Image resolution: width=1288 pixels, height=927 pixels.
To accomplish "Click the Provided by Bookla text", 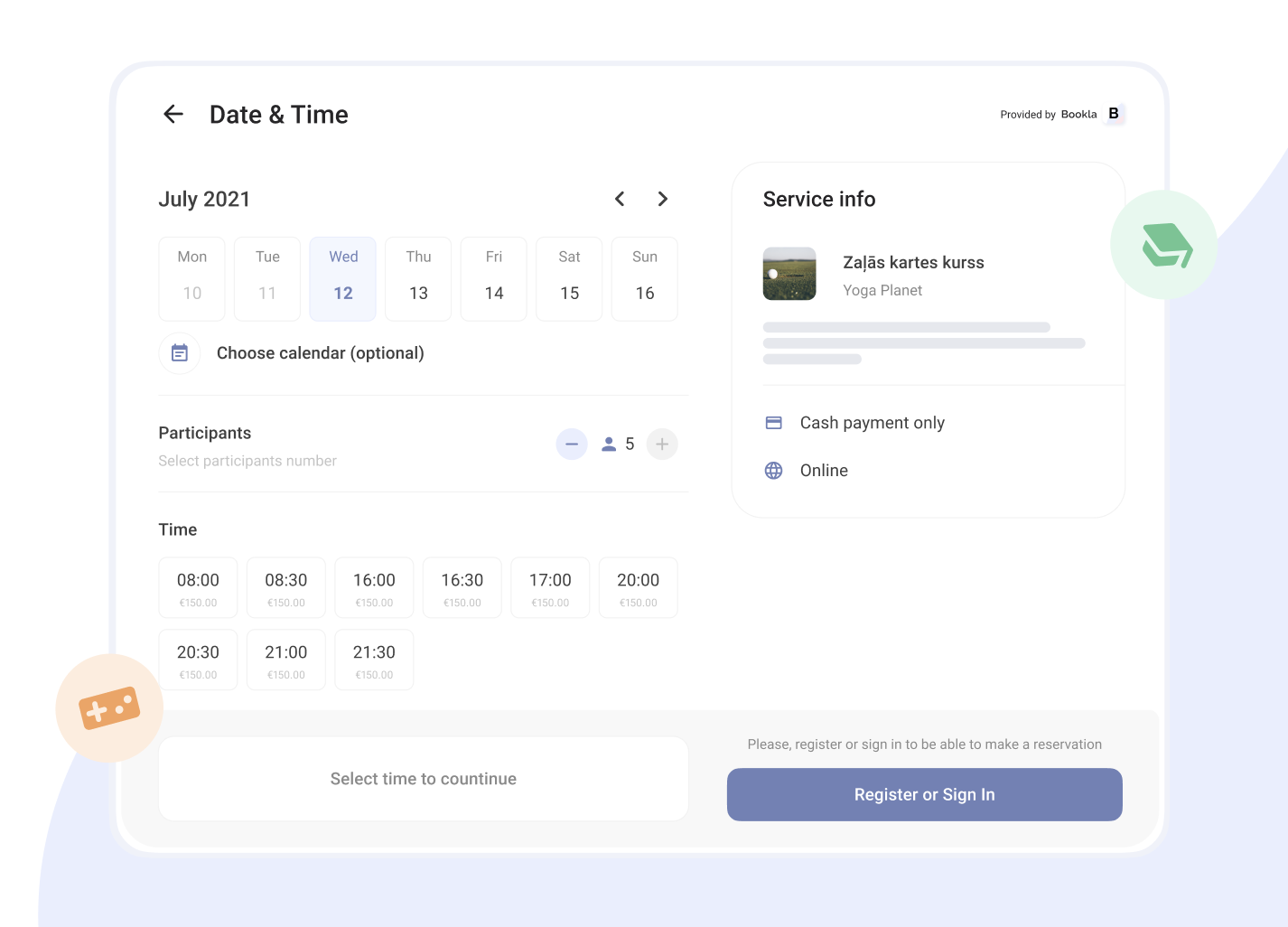I will 1049,115.
